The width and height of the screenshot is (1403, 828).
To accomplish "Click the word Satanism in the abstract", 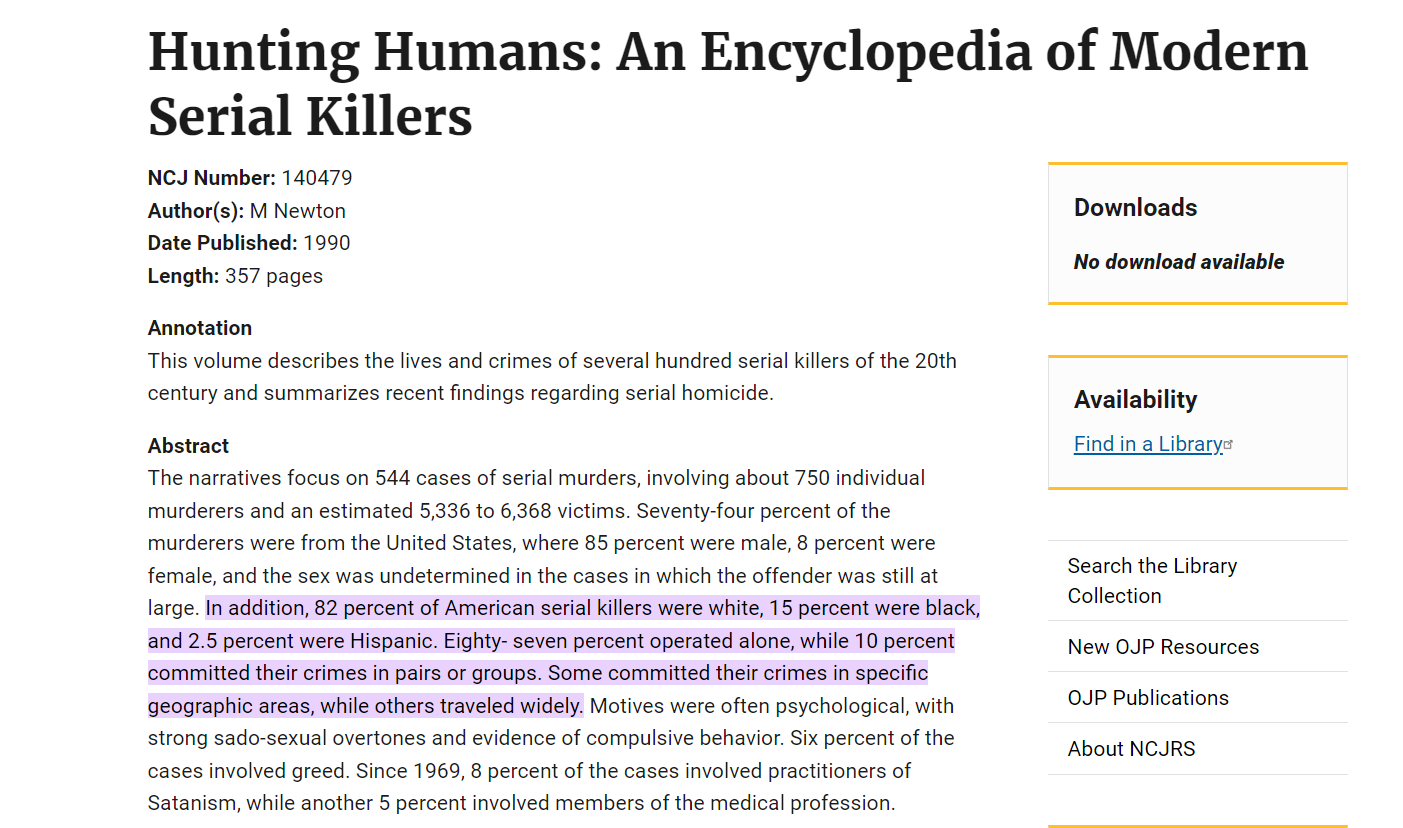I will click(x=192, y=803).
